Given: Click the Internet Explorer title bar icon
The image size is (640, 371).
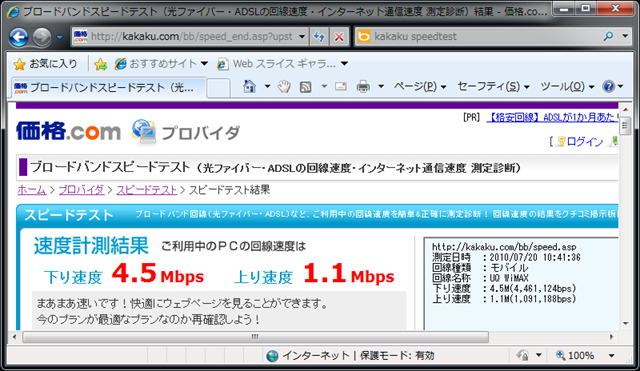Looking at the screenshot, I should point(13,12).
